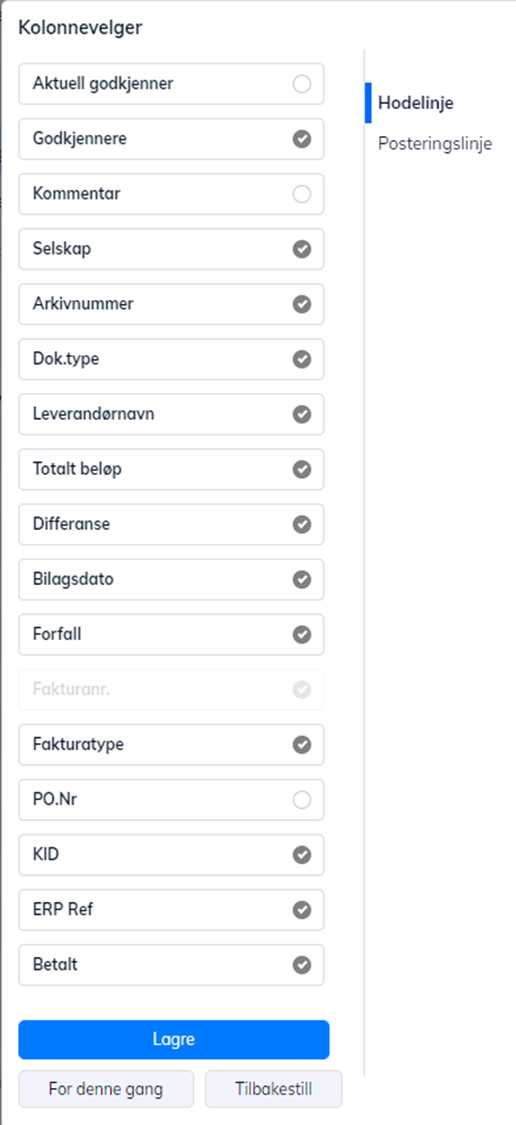
Task: Toggle the Forfall checkmark icon
Action: [302, 634]
